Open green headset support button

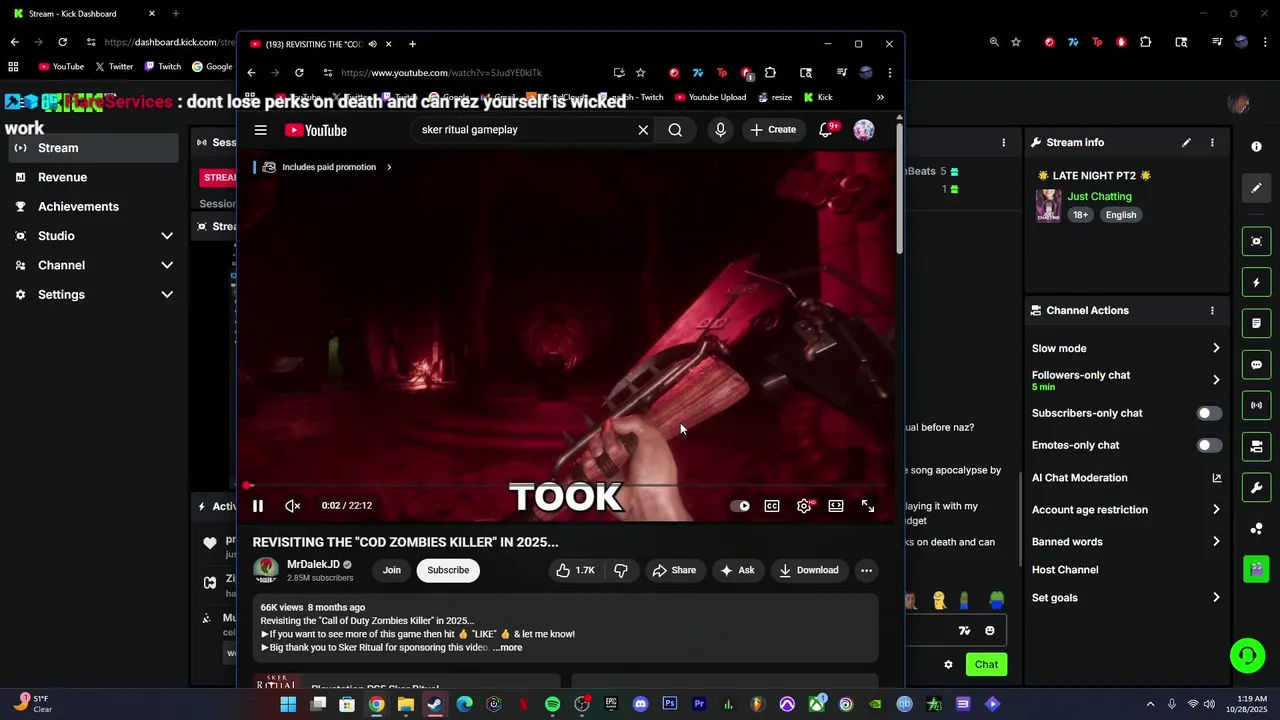point(1247,656)
